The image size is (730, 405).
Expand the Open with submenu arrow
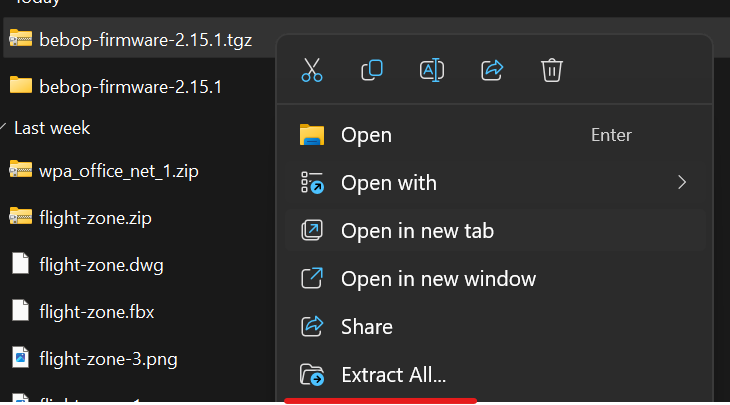coord(682,182)
